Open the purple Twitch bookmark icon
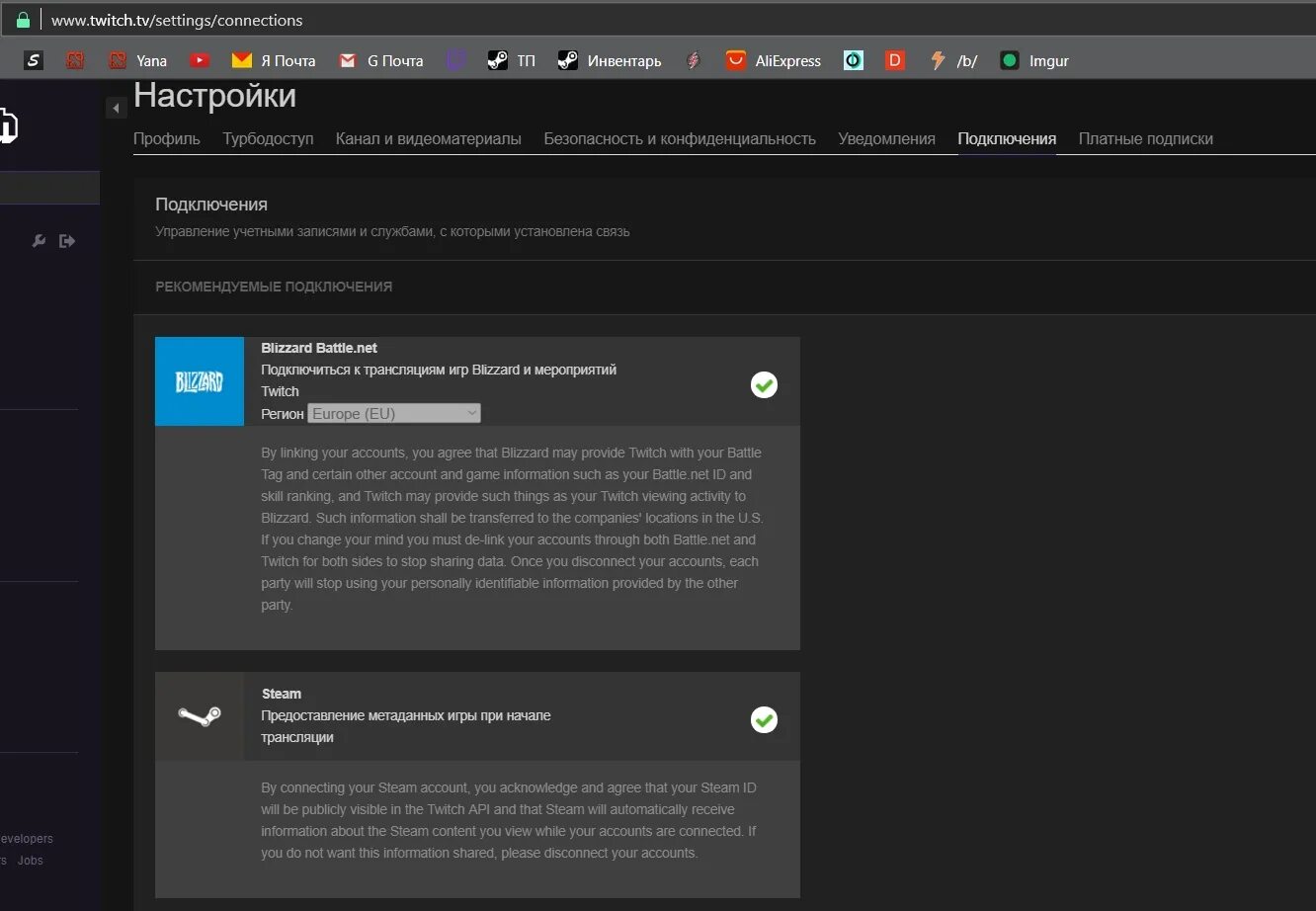The height and width of the screenshot is (911, 1316). pos(455,60)
